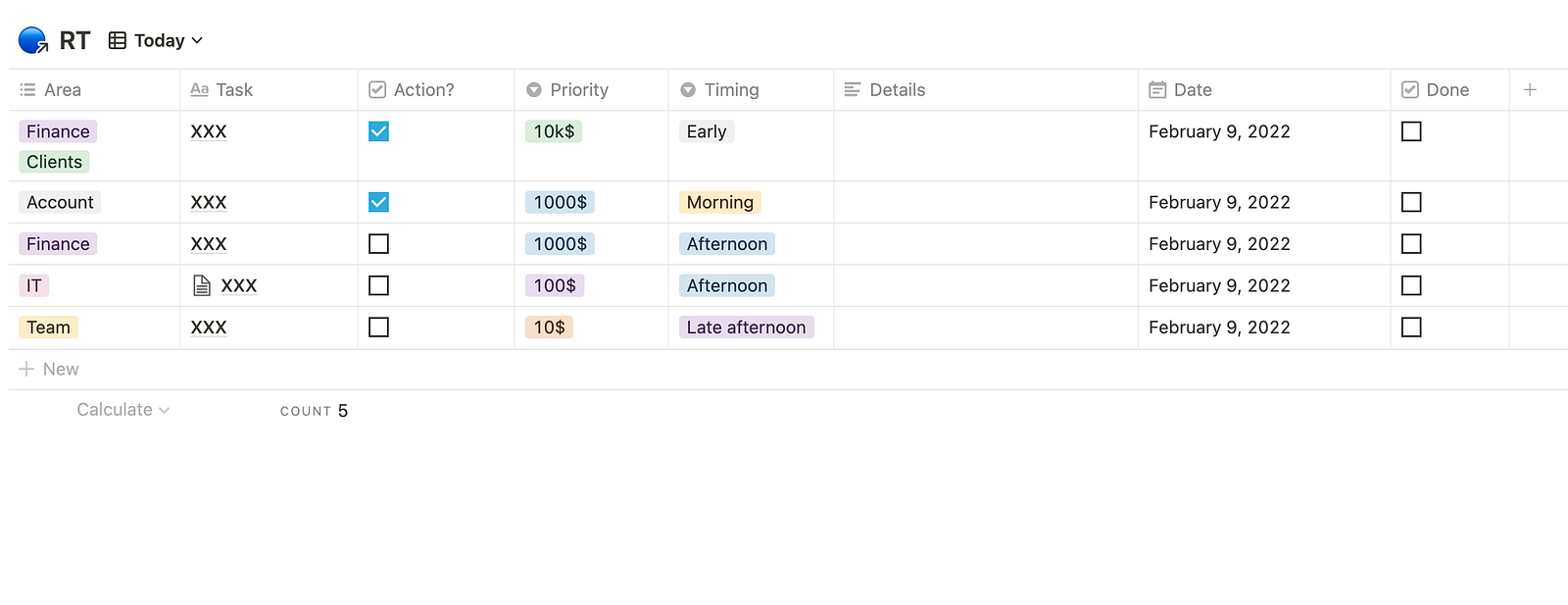Image resolution: width=1568 pixels, height=605 pixels.
Task: Open the page icon in the IT row
Action: point(202,285)
